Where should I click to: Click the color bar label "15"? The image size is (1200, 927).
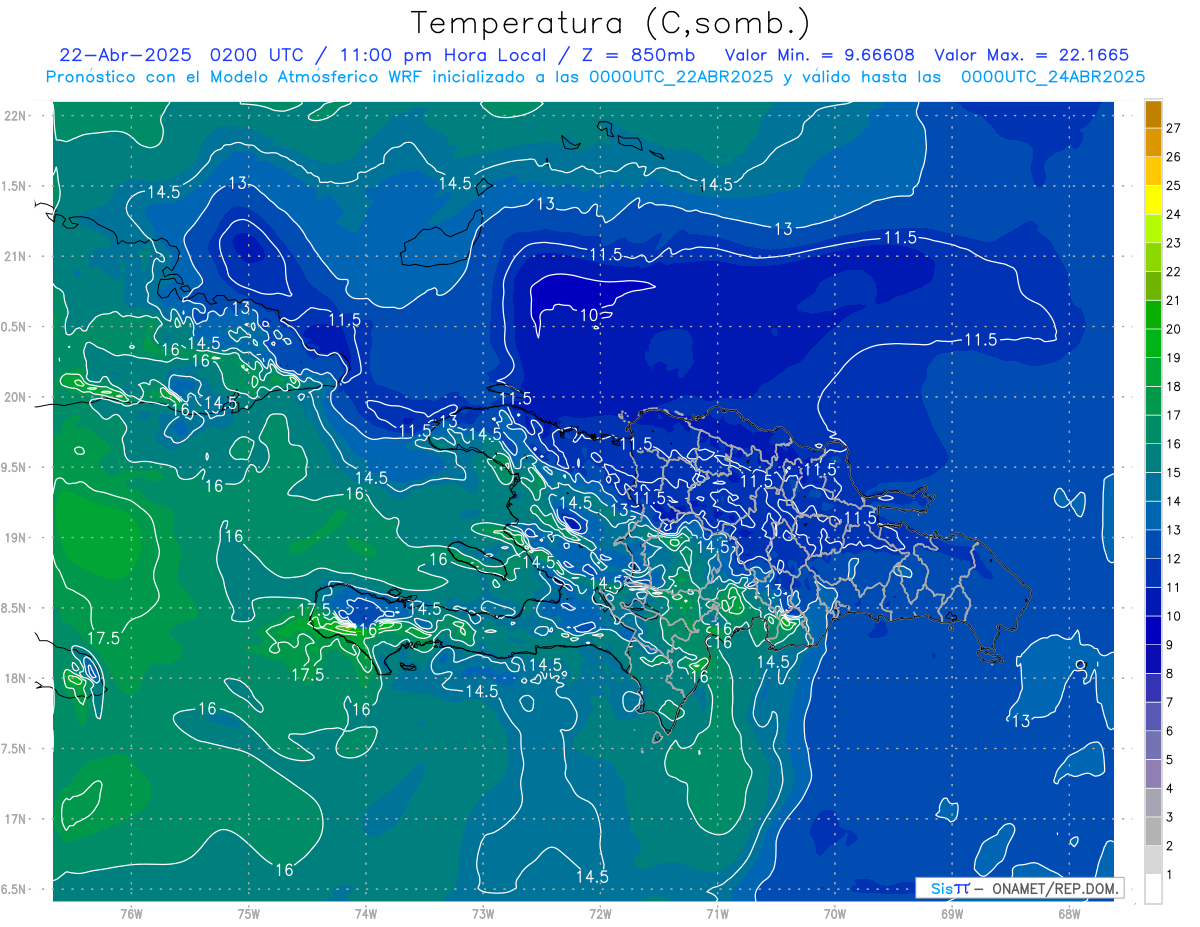[x=1173, y=472]
